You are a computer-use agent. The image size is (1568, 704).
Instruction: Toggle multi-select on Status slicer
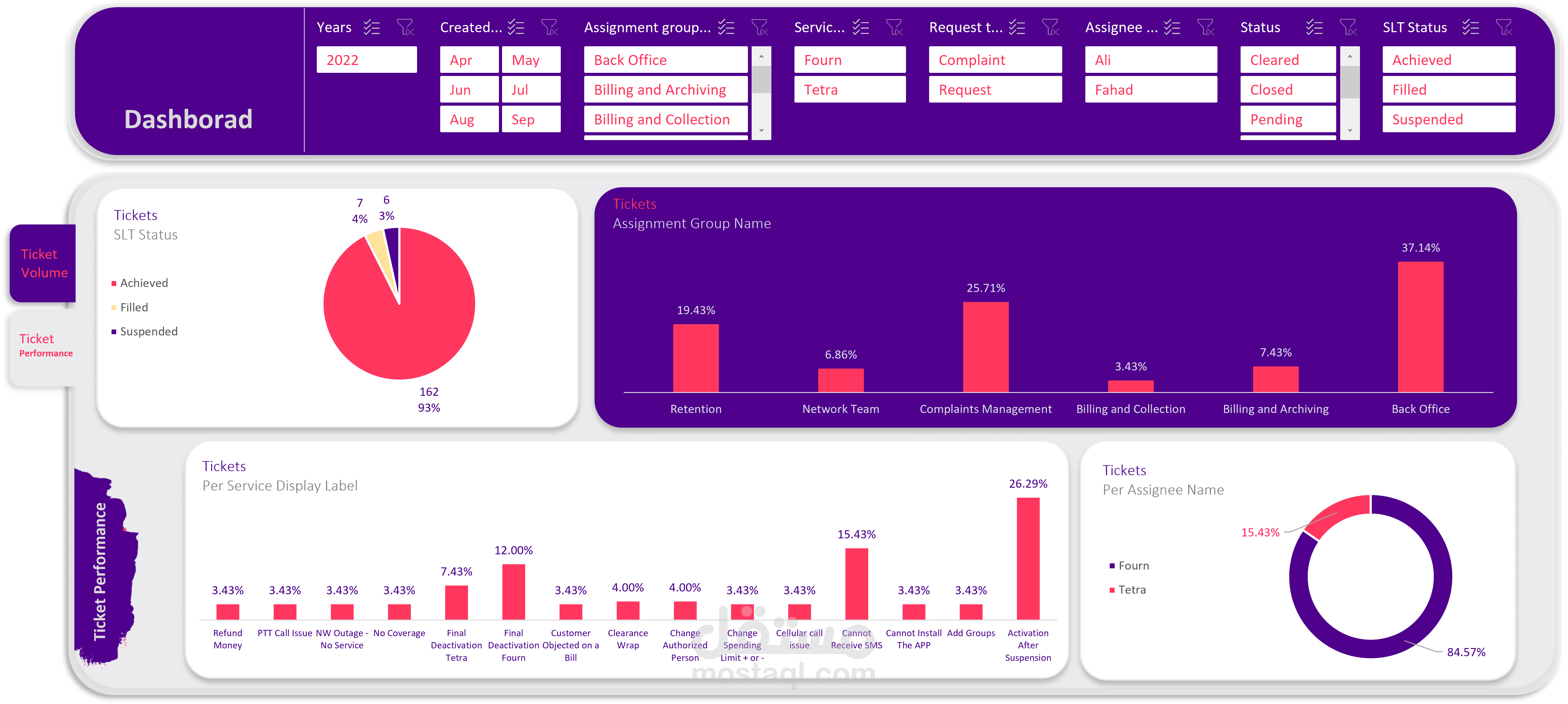tap(1314, 28)
